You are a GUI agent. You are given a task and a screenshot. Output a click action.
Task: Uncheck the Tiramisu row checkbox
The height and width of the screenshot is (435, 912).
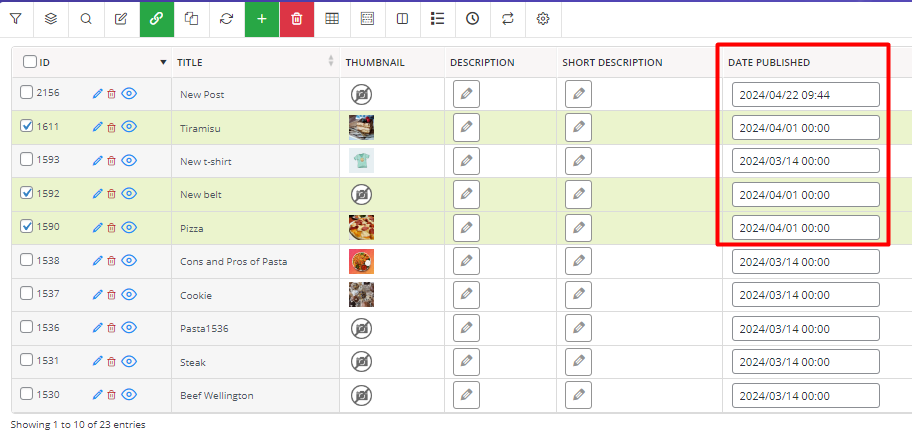[x=26, y=126]
